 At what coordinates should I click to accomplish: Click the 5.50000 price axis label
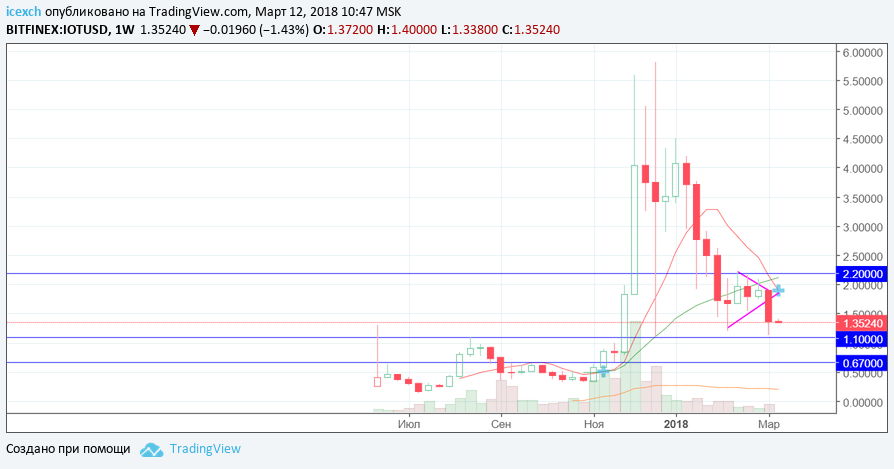click(x=863, y=81)
